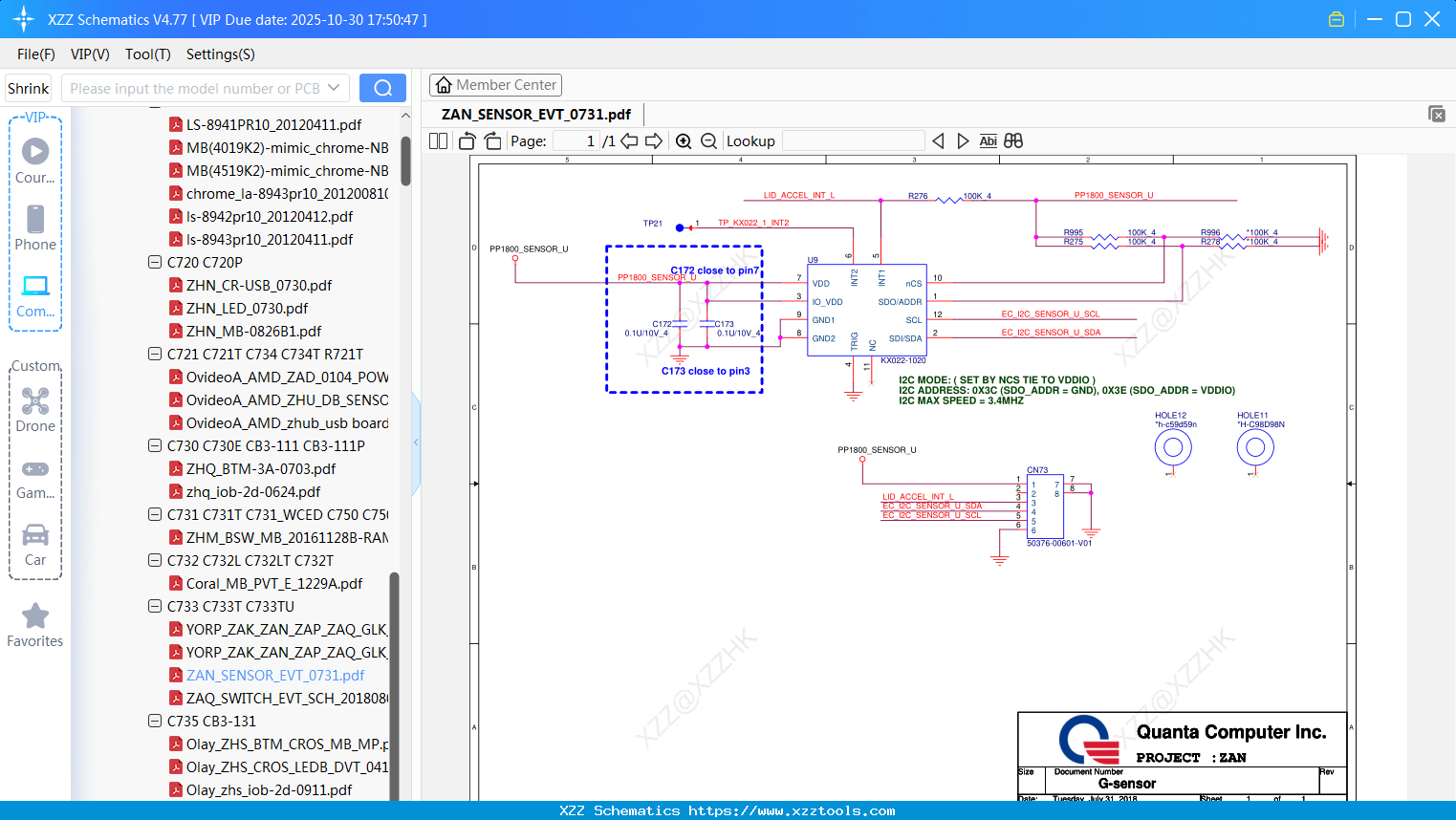Open the model number dropdown arrow
This screenshot has width=1456, height=820.
(x=334, y=88)
